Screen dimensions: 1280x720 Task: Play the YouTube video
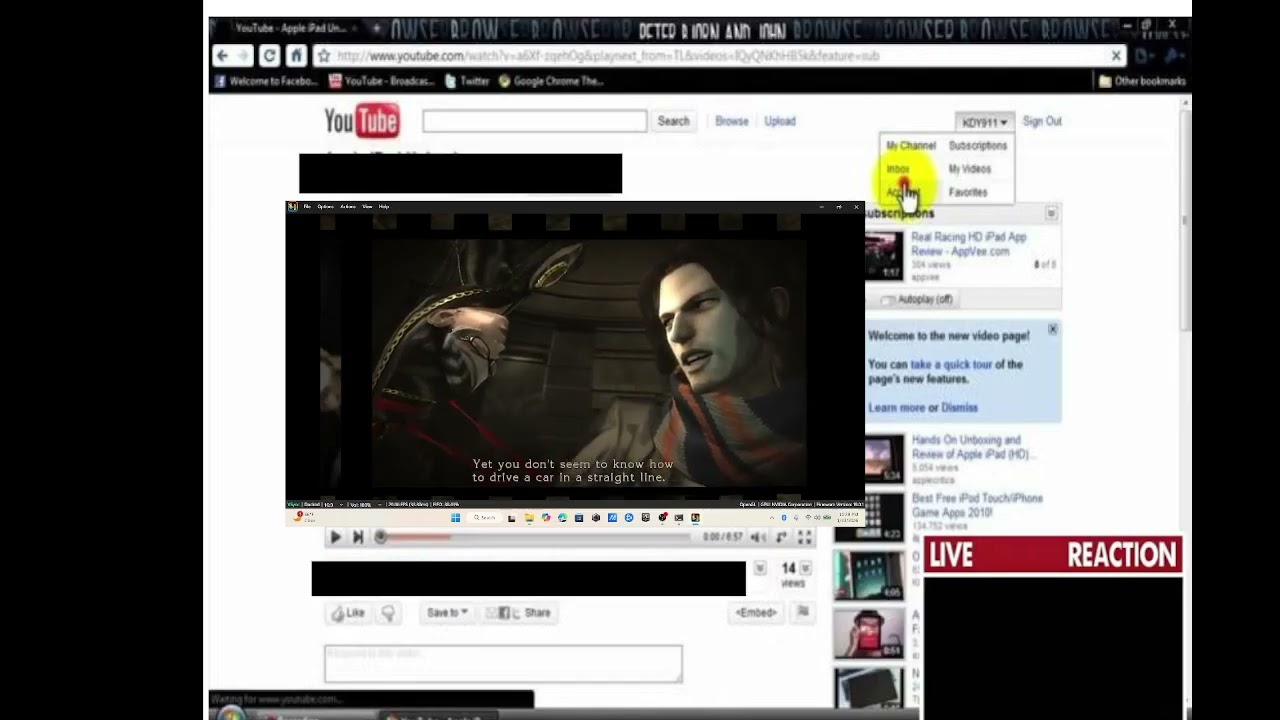pyautogui.click(x=335, y=537)
